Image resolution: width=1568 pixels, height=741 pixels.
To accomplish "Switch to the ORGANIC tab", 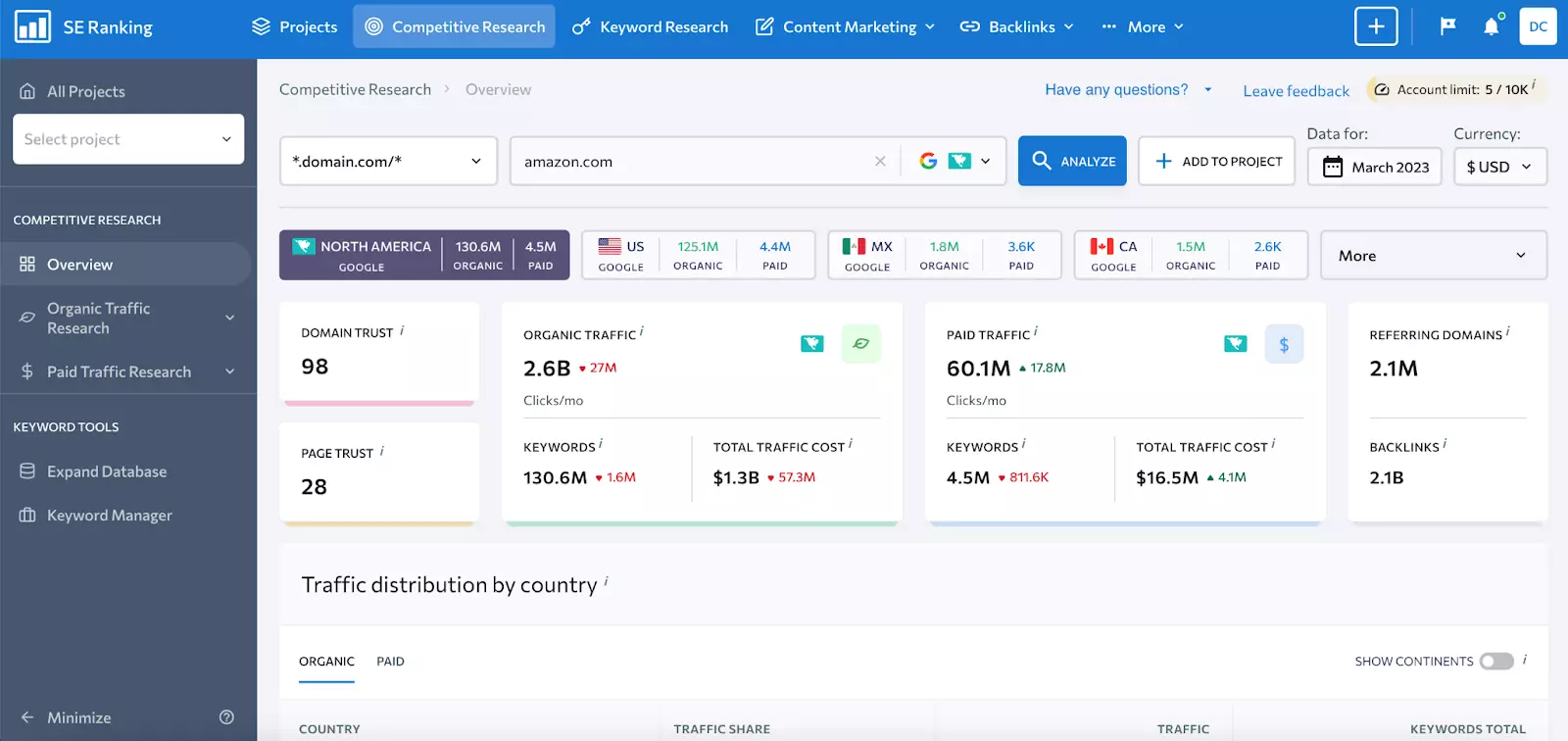I will coord(326,662).
